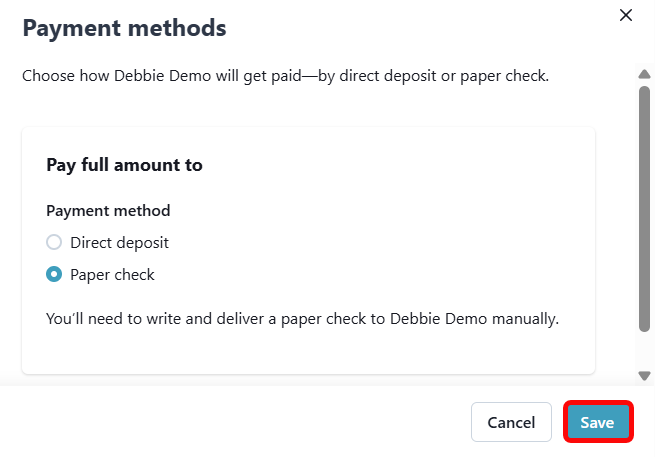Cancel the payment method changes

click(x=511, y=422)
